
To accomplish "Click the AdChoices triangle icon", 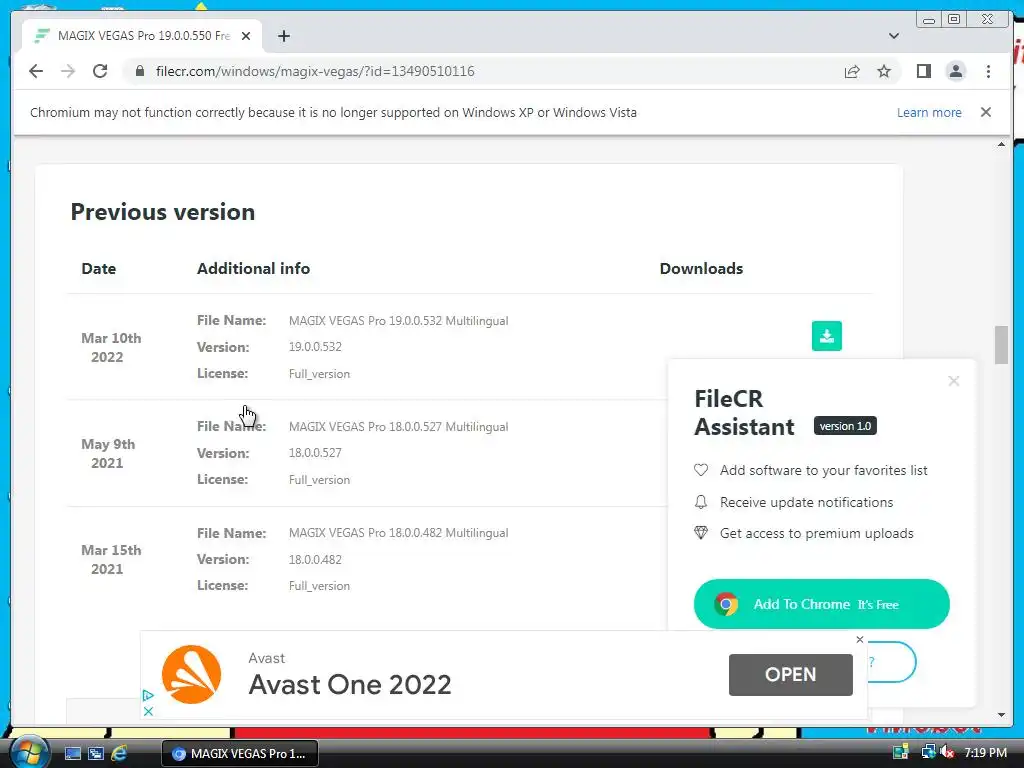I will [x=148, y=696].
